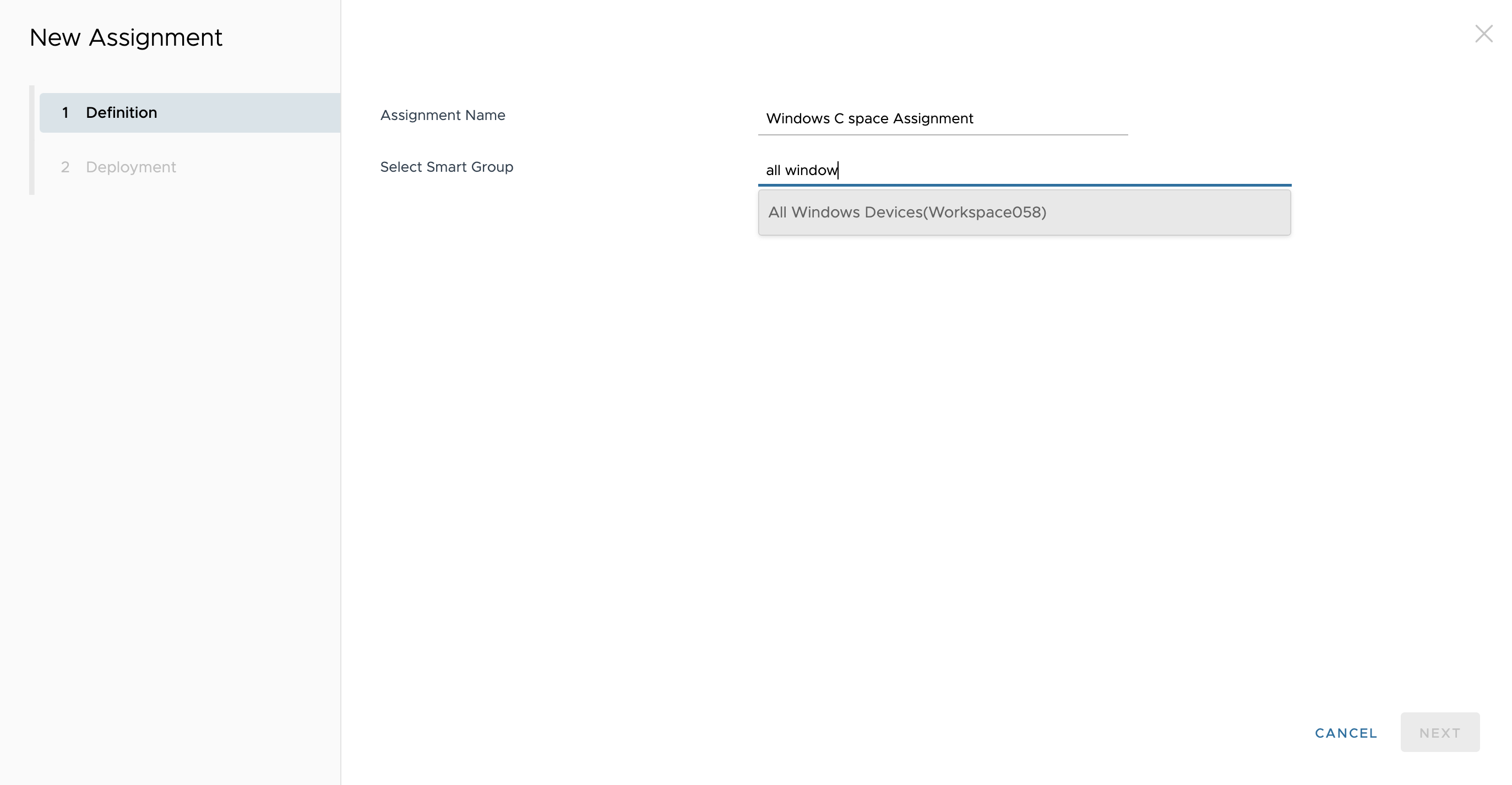The width and height of the screenshot is (1512, 785).
Task: Select All Windows Devices(Workspace058) suggestion
Action: pos(1024,212)
